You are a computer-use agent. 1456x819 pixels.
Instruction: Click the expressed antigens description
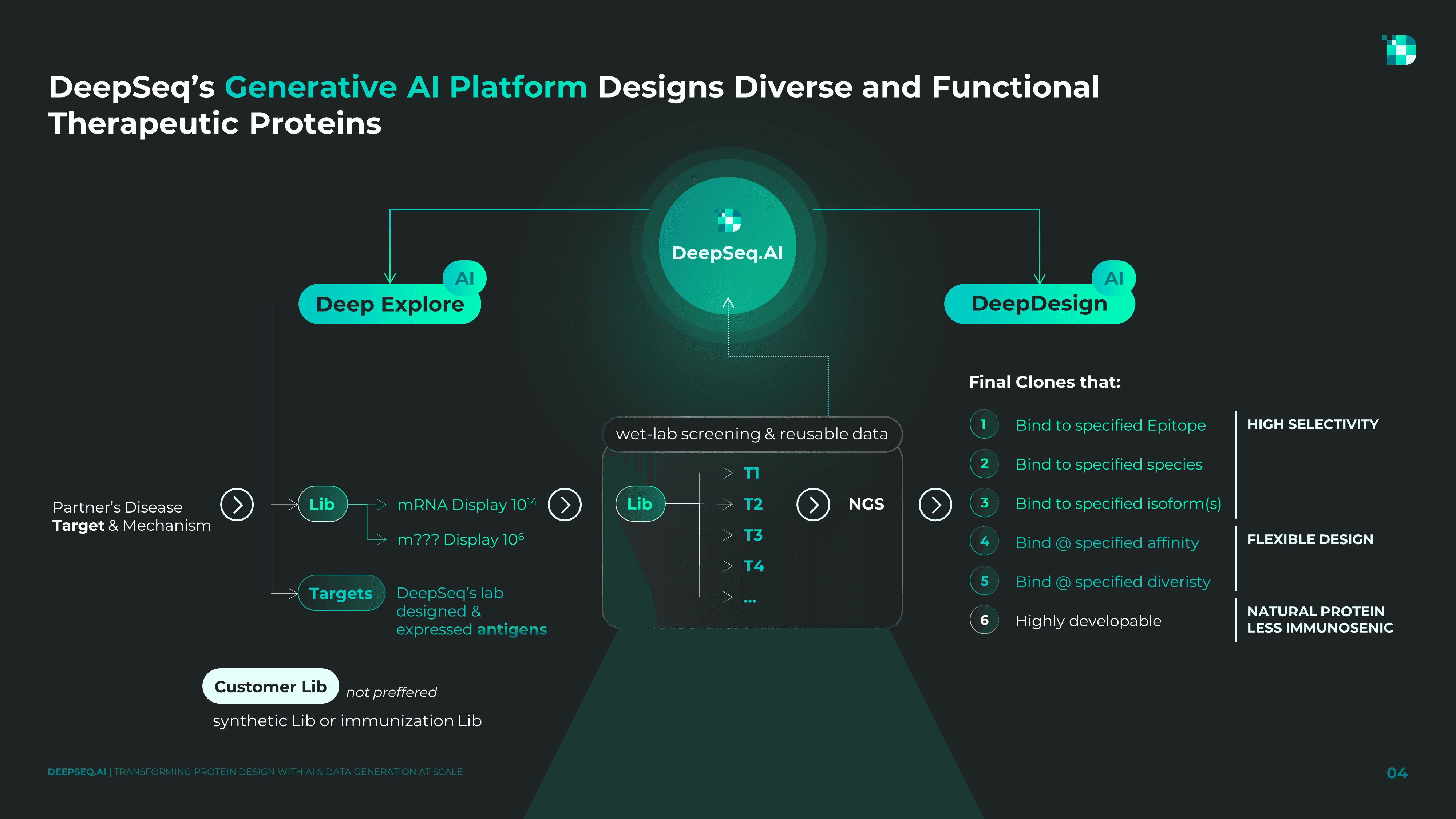point(471,611)
